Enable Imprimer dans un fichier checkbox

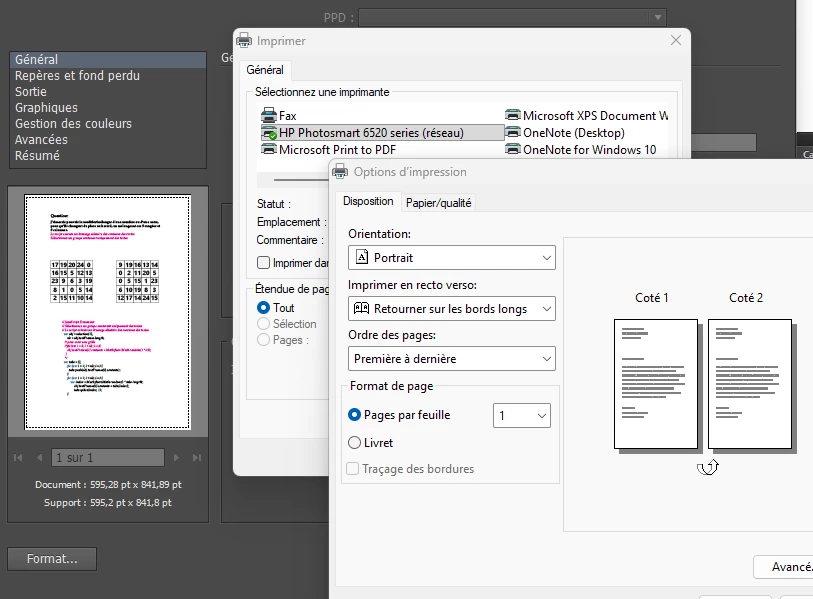click(263, 263)
